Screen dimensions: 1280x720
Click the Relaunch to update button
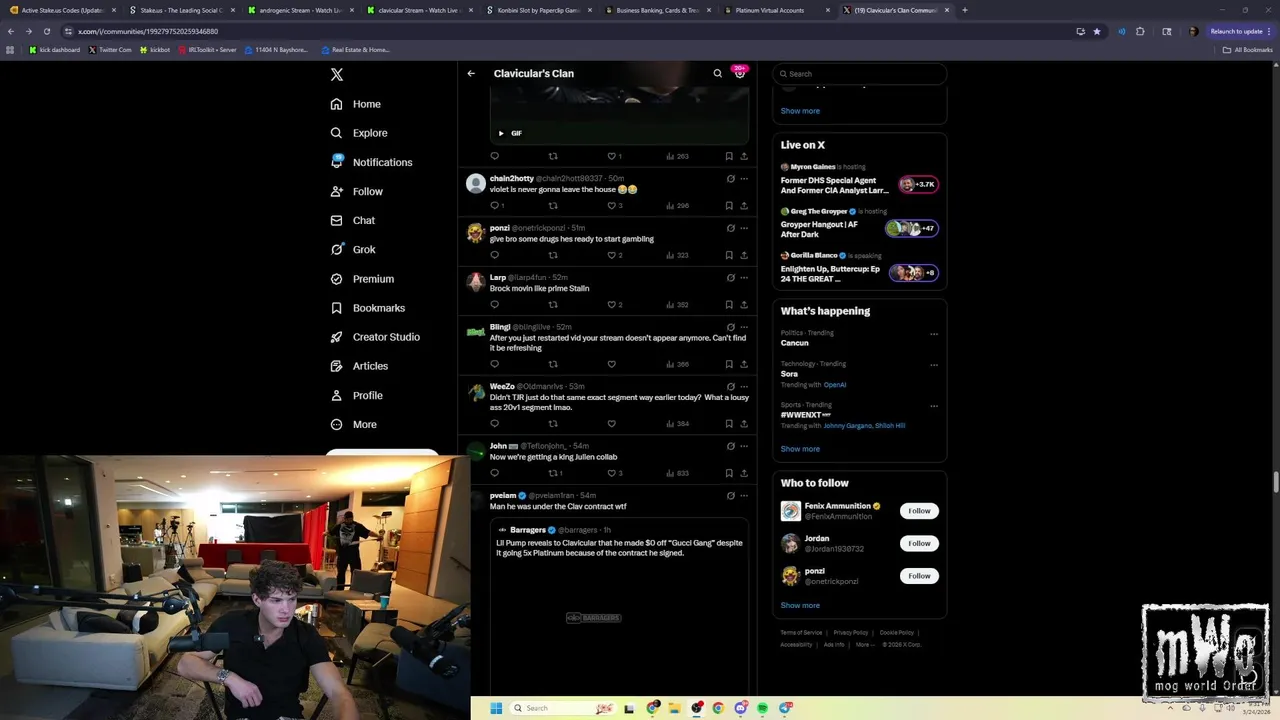tap(1239, 31)
